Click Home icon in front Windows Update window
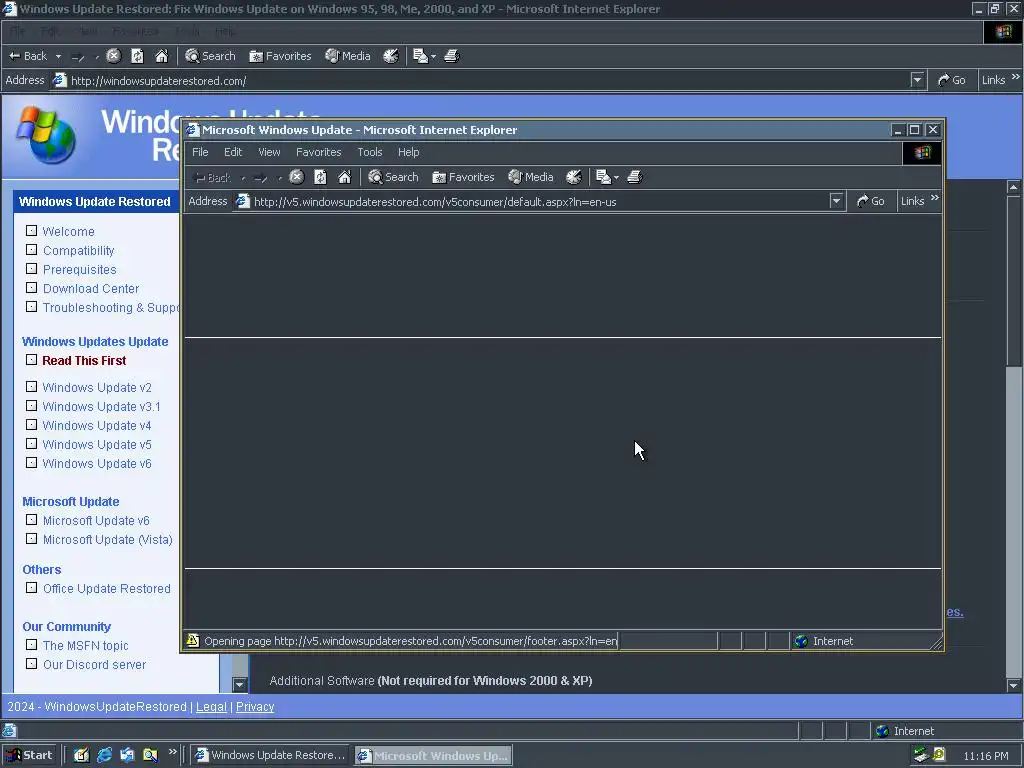Image resolution: width=1024 pixels, height=768 pixels. click(345, 177)
